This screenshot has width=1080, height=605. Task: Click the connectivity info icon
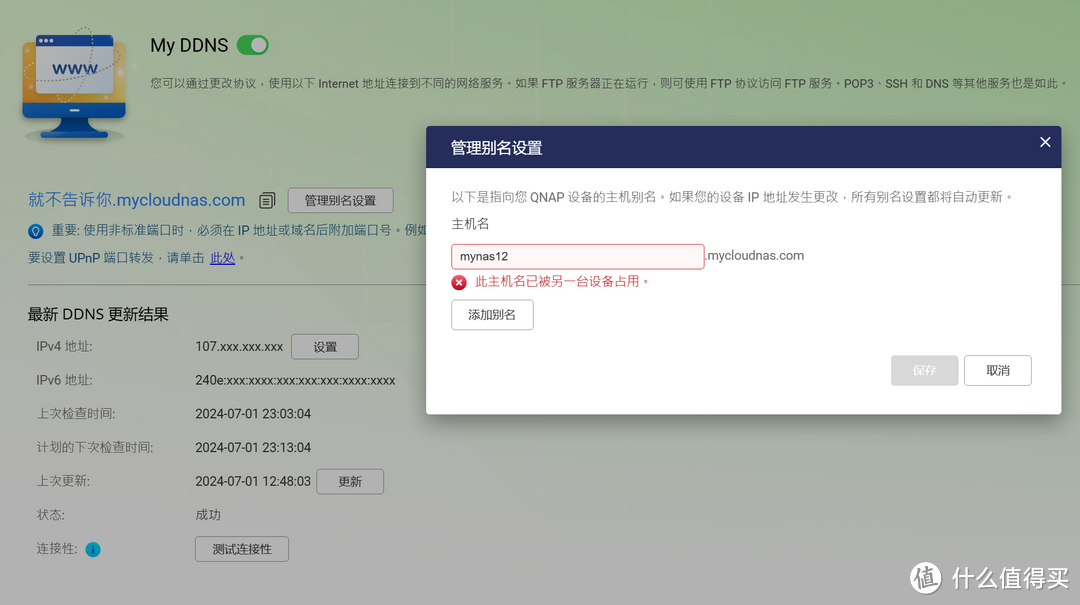click(93, 549)
